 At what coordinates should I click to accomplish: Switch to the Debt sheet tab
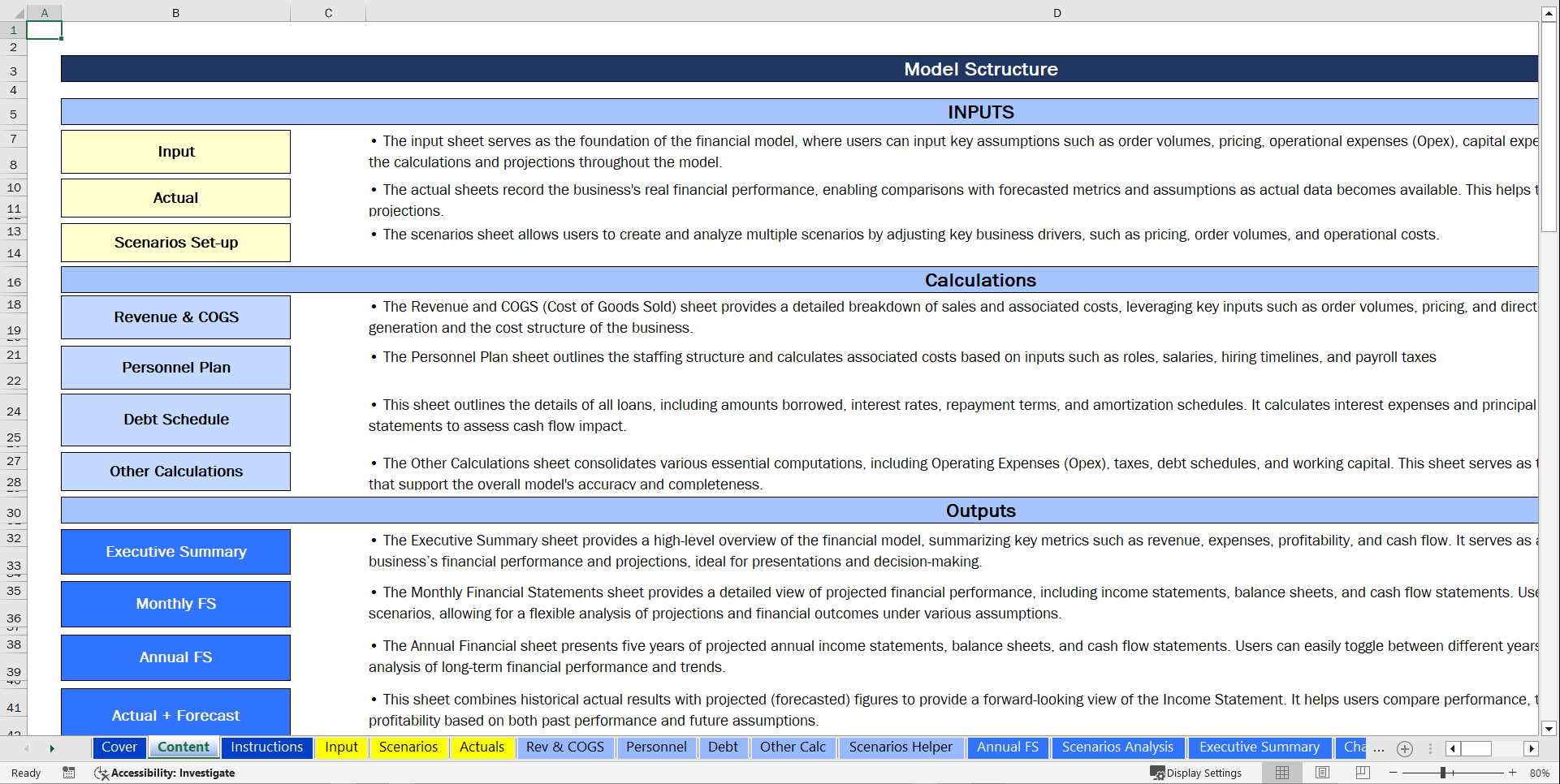click(724, 747)
